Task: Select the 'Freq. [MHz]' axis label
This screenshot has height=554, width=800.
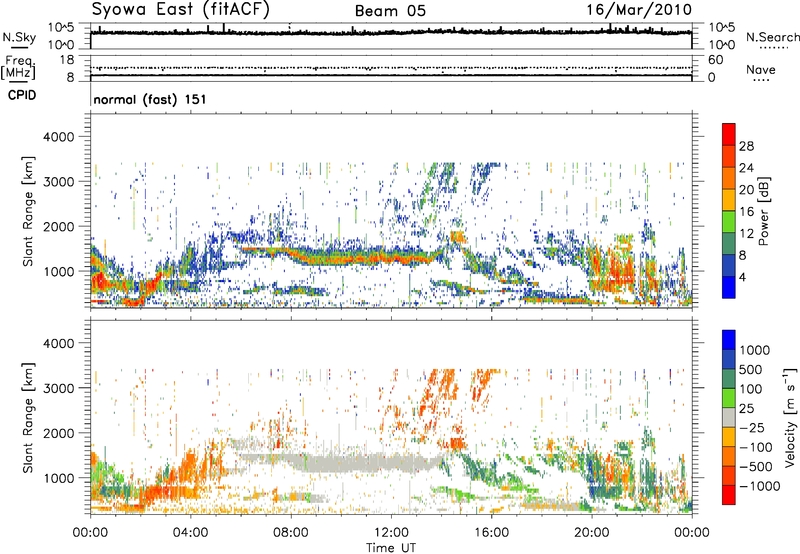Action: click(x=19, y=68)
